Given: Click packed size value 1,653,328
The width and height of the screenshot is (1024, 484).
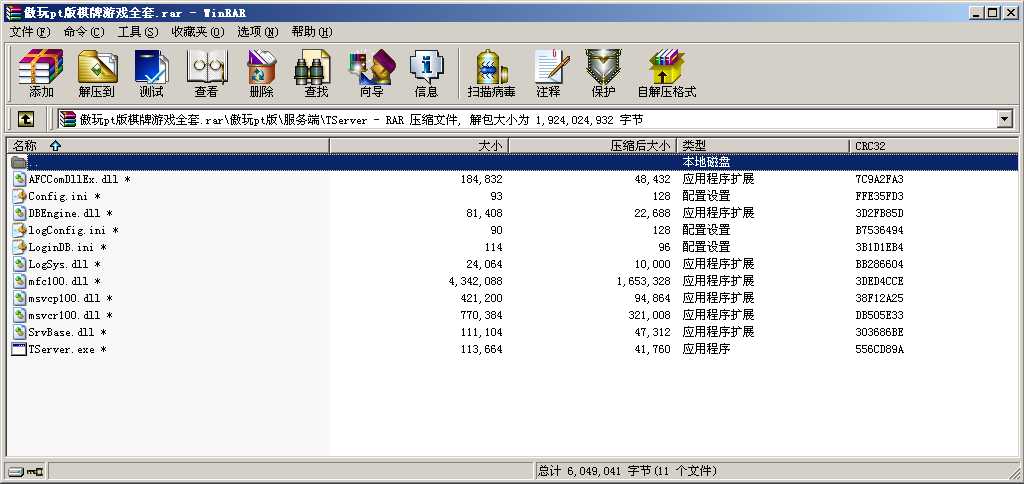Looking at the screenshot, I should [643, 281].
